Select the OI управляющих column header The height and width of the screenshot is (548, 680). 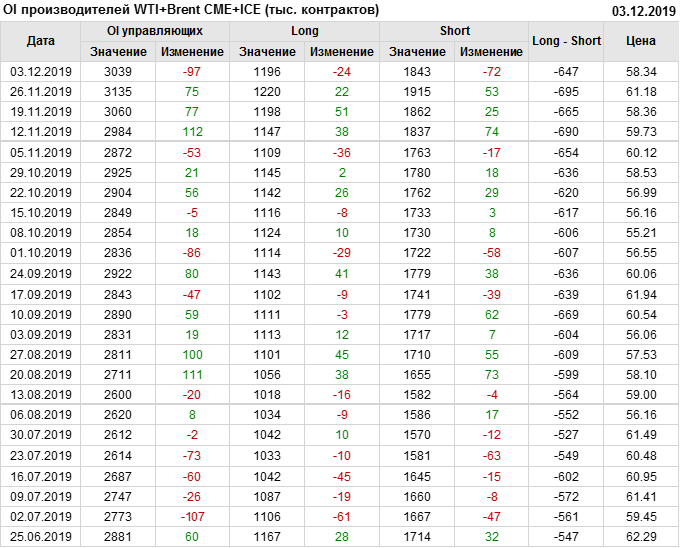click(x=155, y=31)
